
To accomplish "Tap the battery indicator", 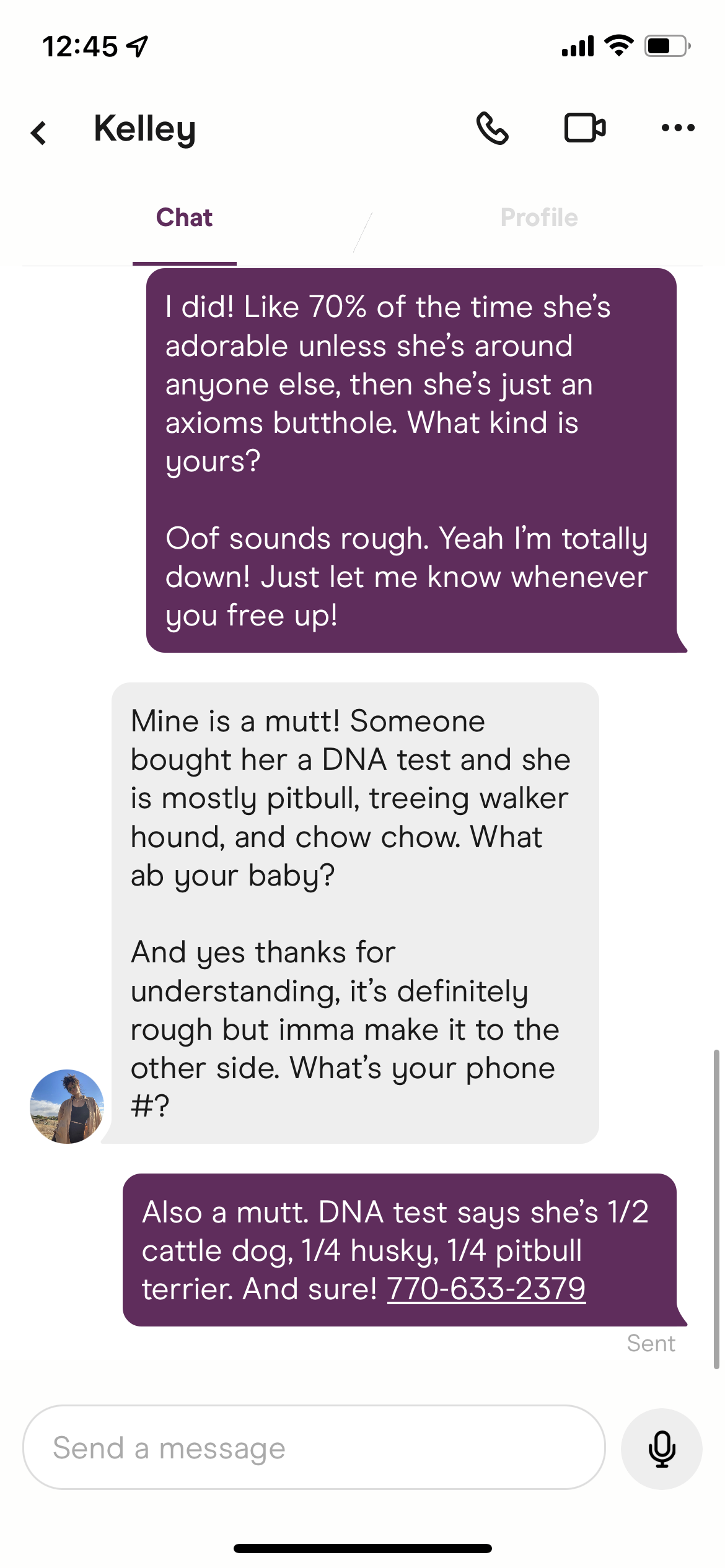I will coord(666,45).
